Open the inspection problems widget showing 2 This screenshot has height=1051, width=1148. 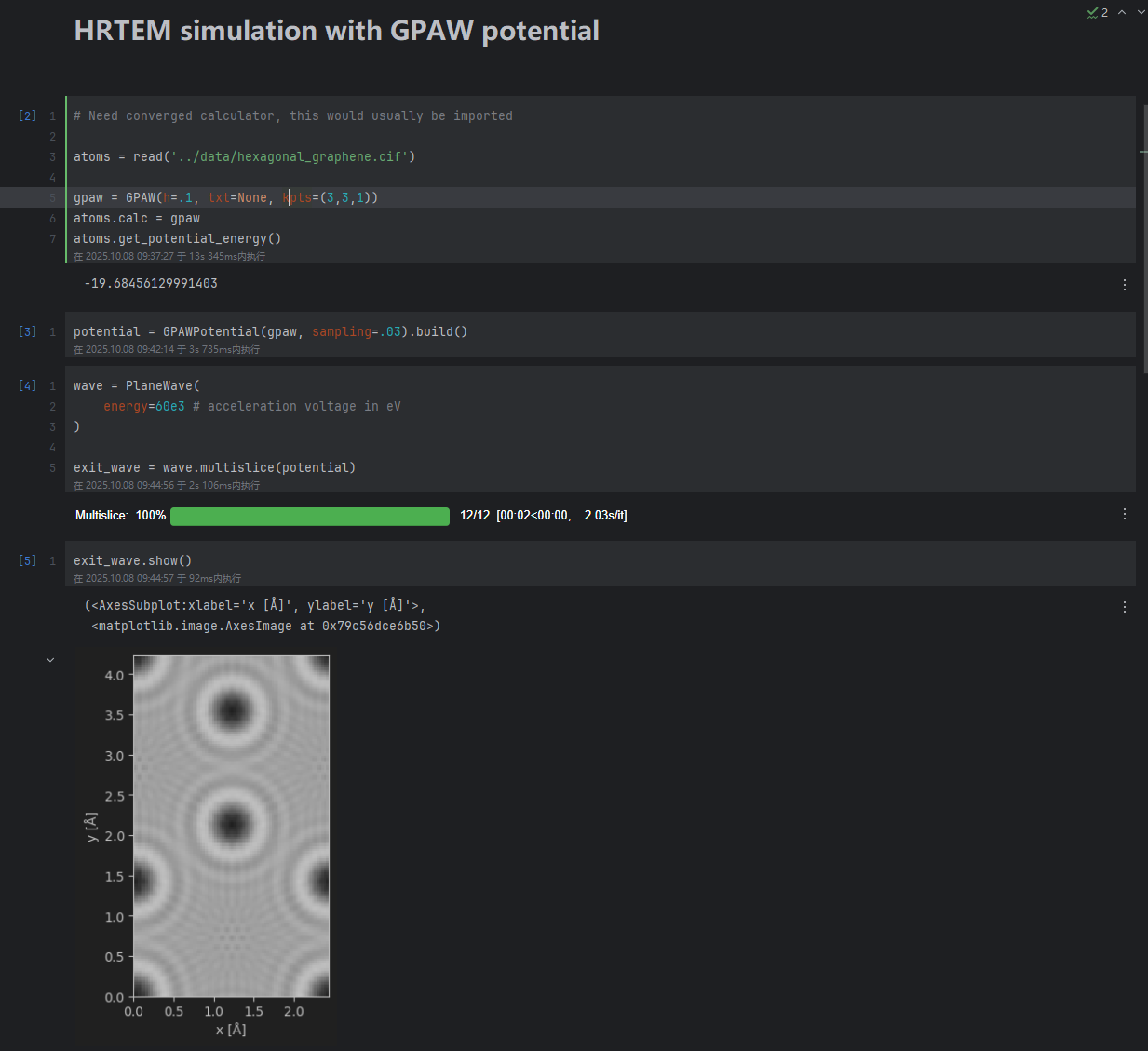(1097, 12)
